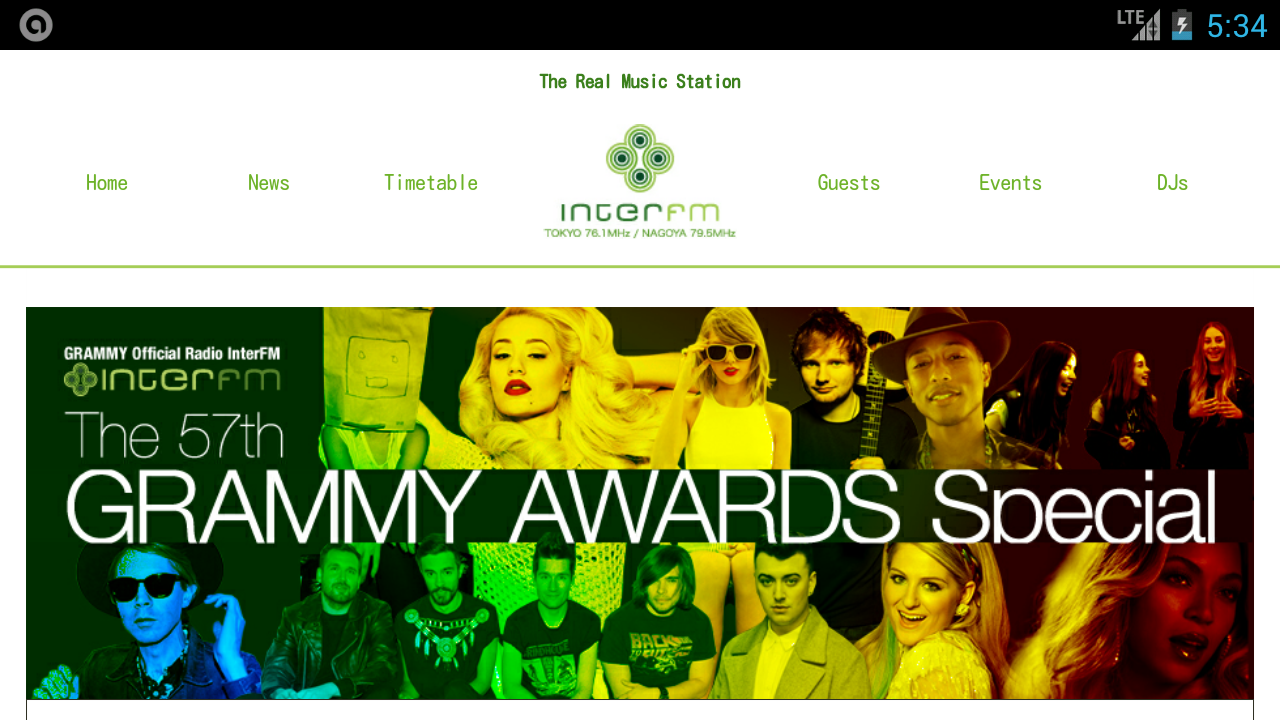
Task: Open the Home page link
Action: click(107, 183)
